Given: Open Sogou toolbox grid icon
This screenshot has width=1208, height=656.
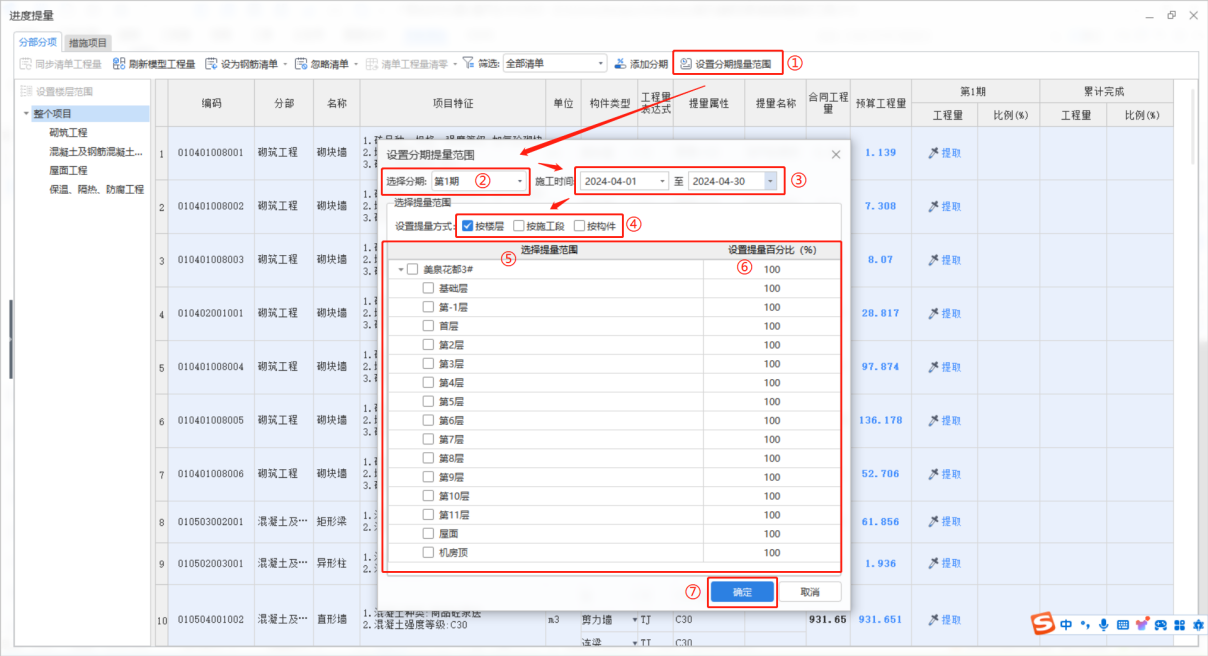Looking at the screenshot, I should (1180, 625).
